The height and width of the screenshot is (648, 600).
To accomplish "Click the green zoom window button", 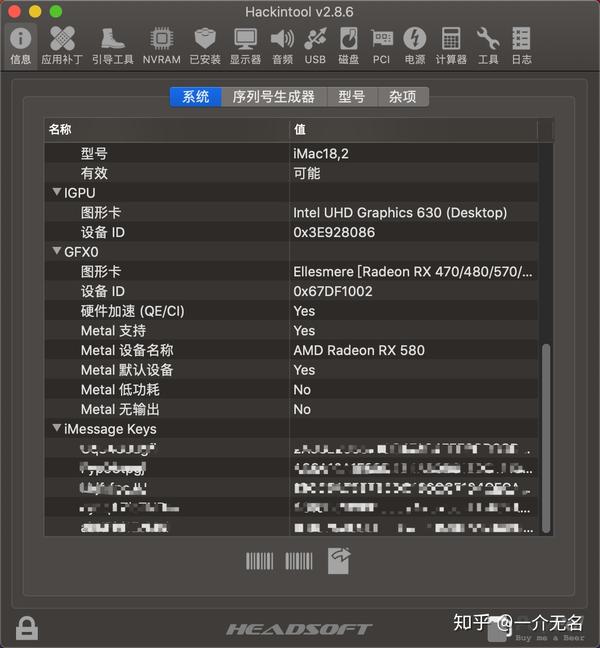I will 56,12.
